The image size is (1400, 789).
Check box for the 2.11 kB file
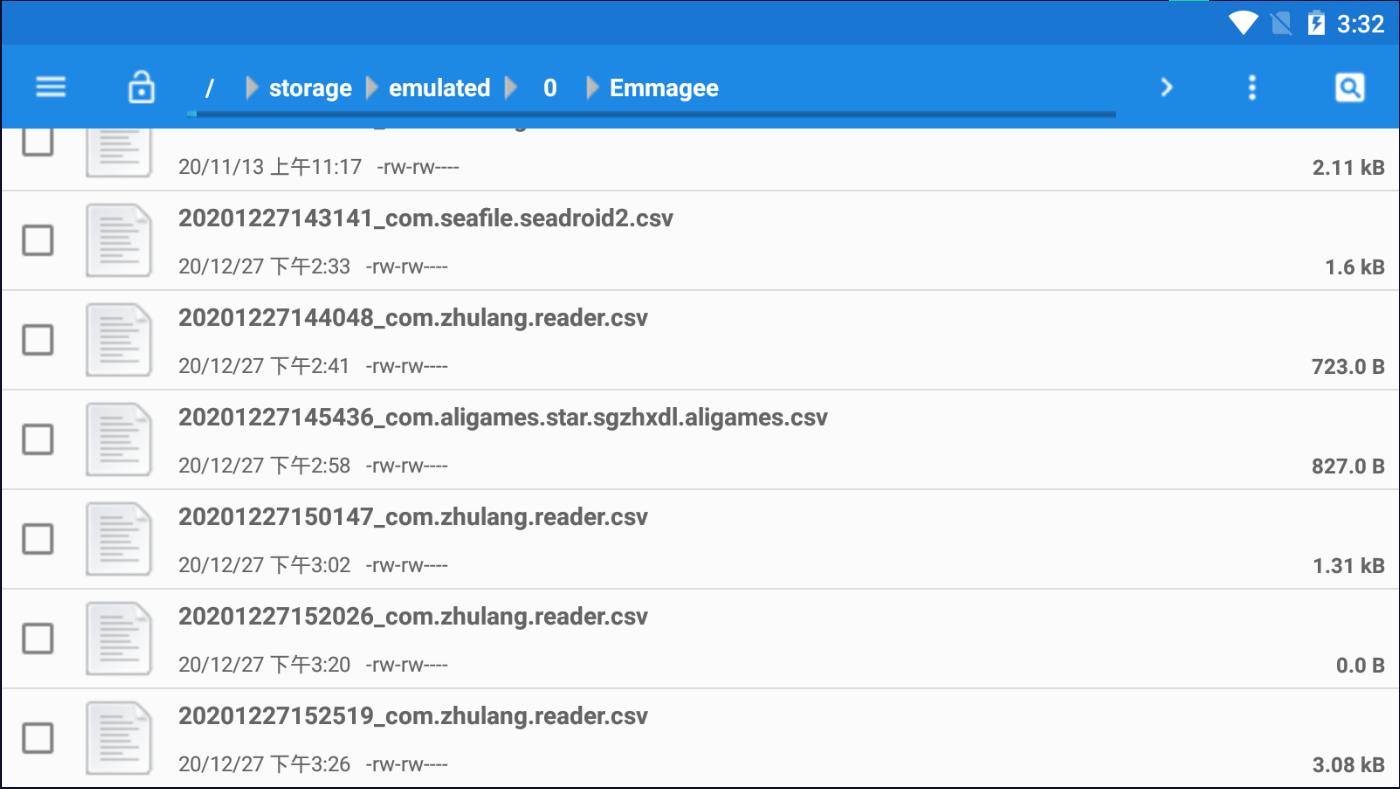[38, 143]
